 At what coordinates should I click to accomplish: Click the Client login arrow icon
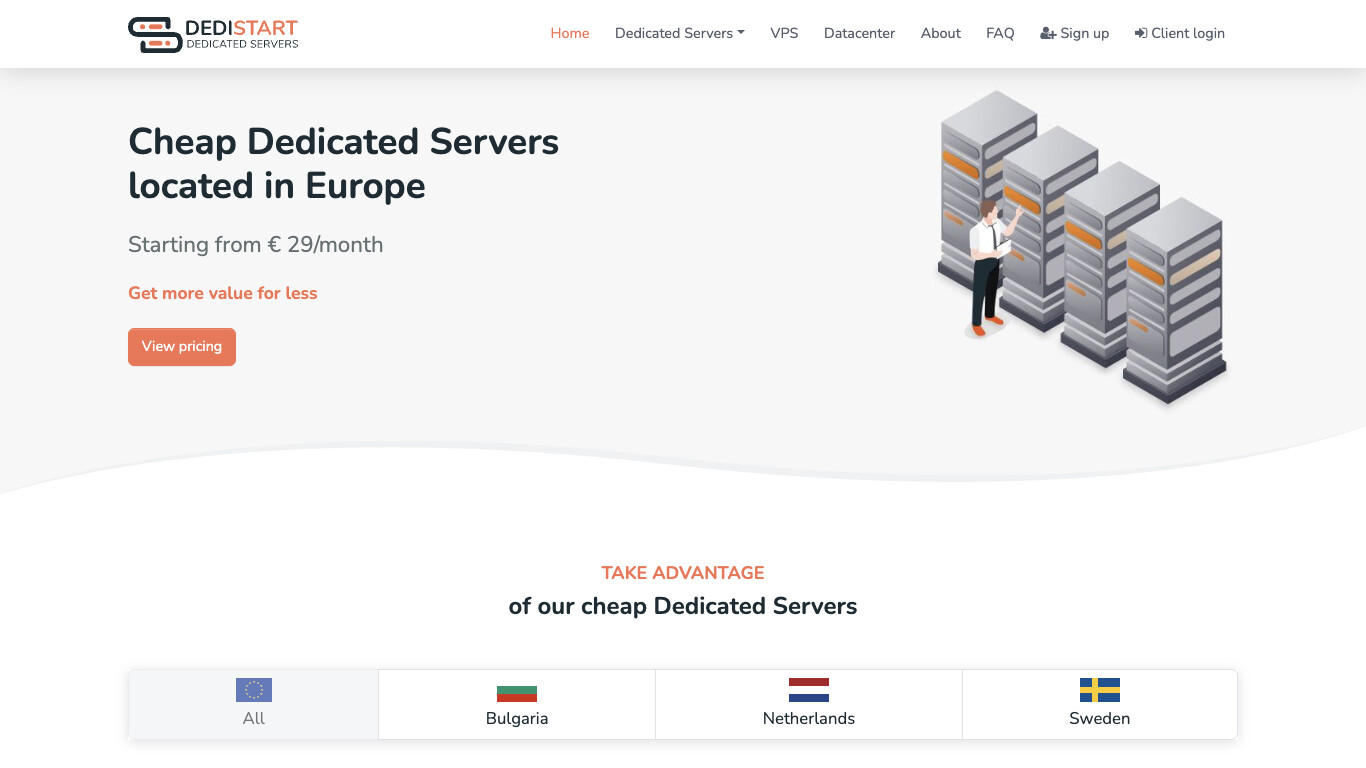pos(1141,33)
